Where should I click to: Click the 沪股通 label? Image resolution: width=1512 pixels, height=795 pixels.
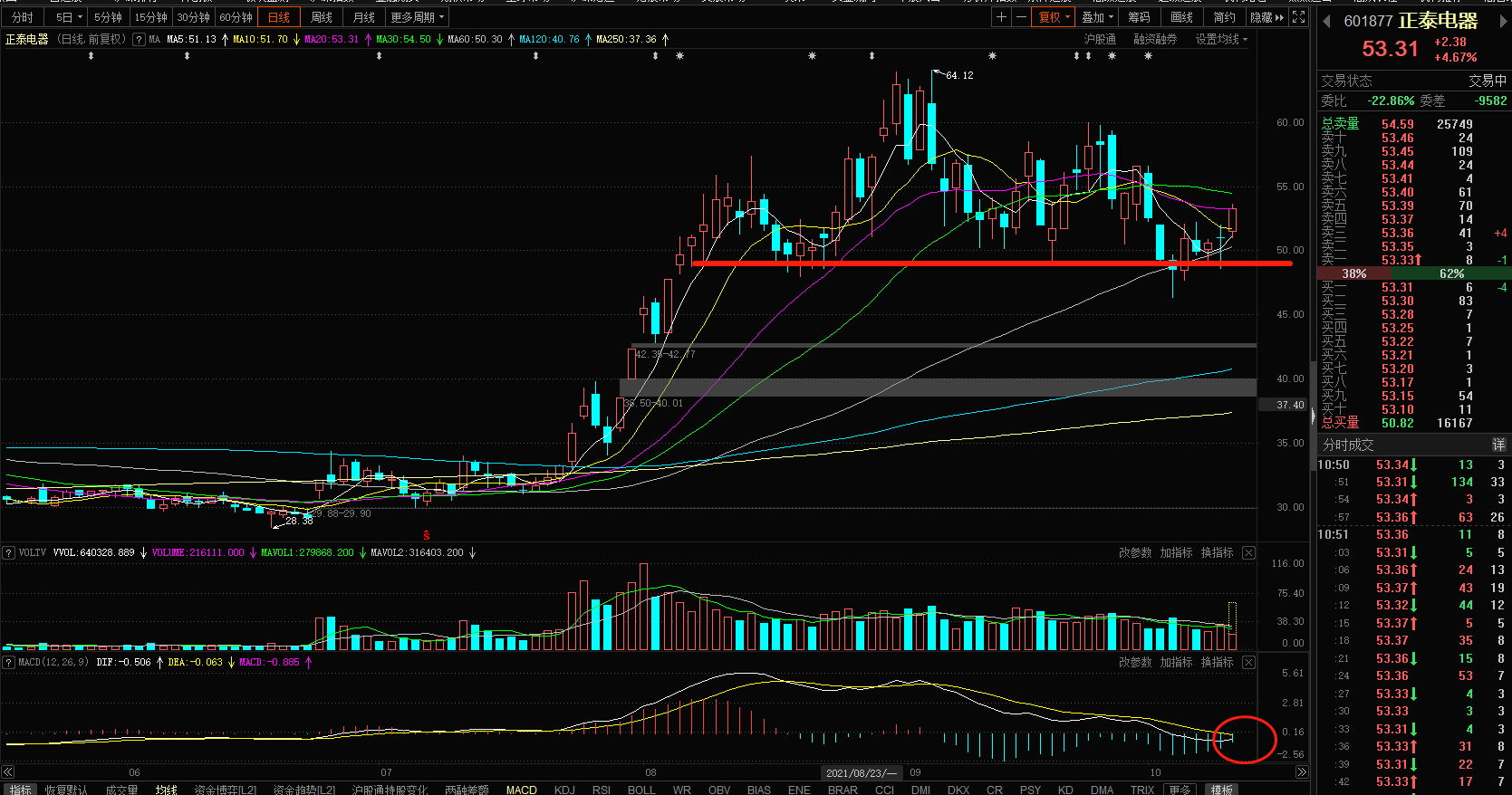[x=1100, y=40]
